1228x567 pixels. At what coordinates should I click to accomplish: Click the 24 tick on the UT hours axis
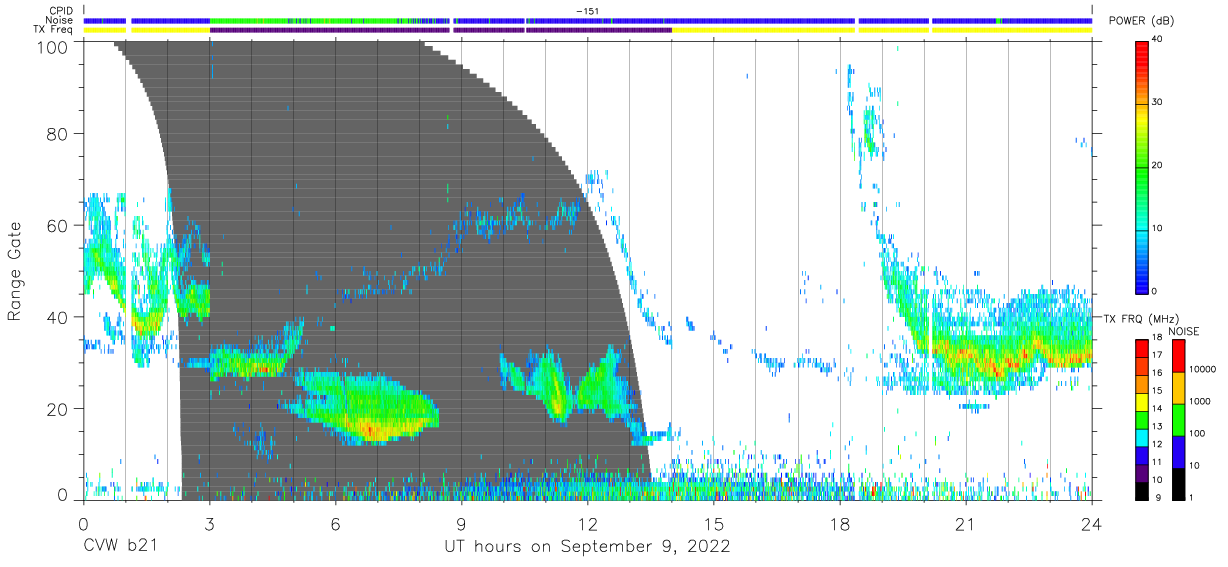pos(1092,523)
